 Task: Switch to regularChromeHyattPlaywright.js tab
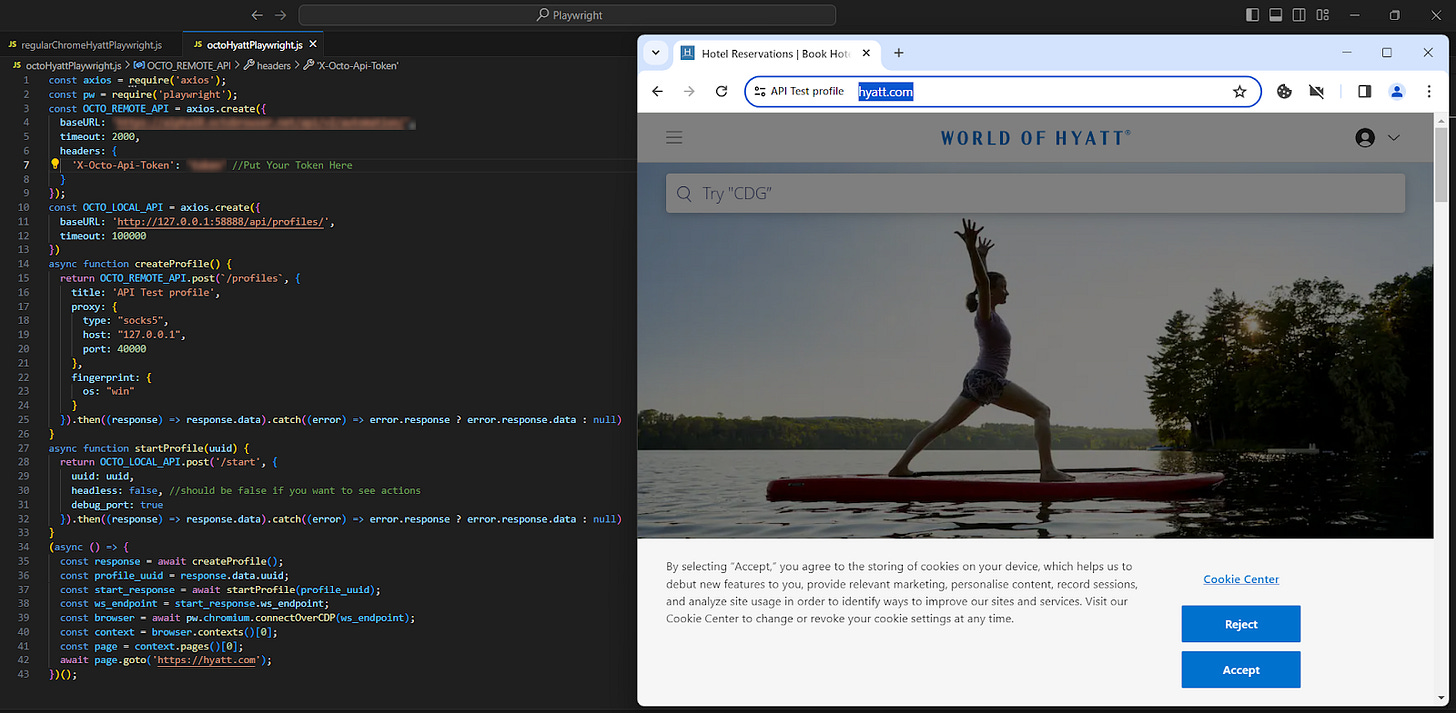pos(91,45)
